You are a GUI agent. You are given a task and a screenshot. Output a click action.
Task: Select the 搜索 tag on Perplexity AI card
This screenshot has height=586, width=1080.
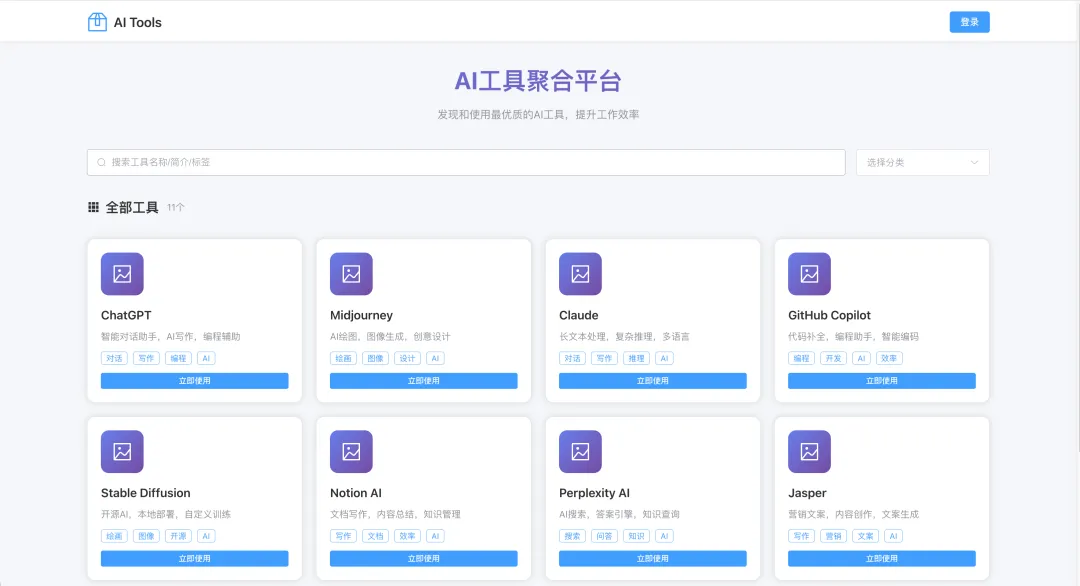[x=572, y=536]
